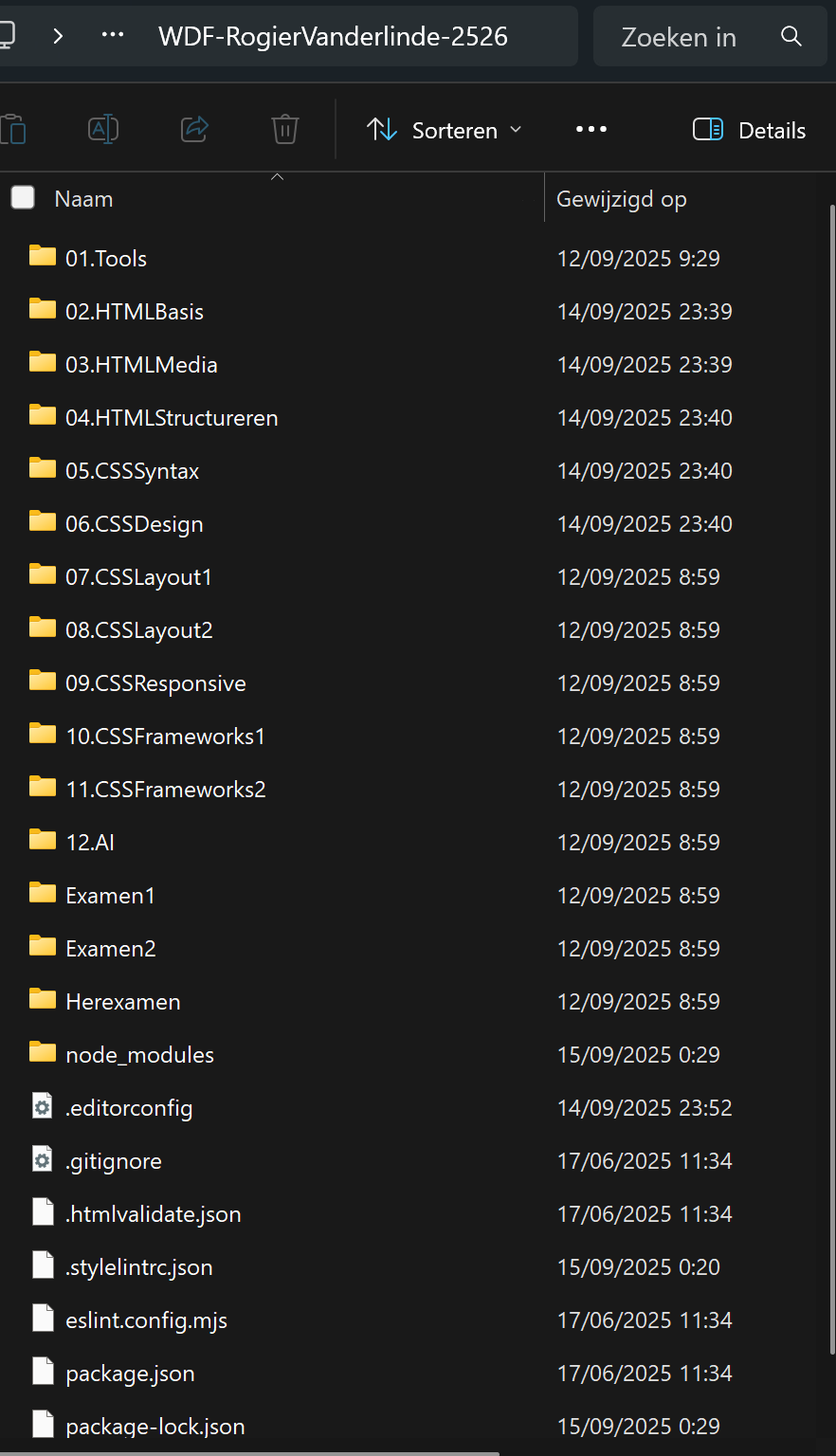The width and height of the screenshot is (836, 1456).
Task: Select the node_modules folder icon
Action: (43, 1052)
